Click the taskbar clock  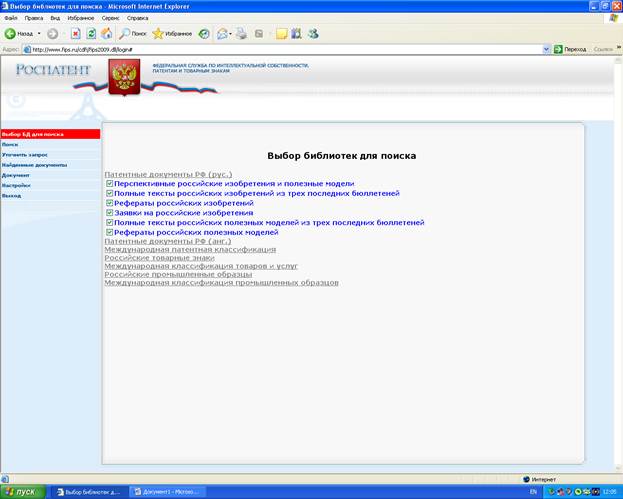point(609,492)
